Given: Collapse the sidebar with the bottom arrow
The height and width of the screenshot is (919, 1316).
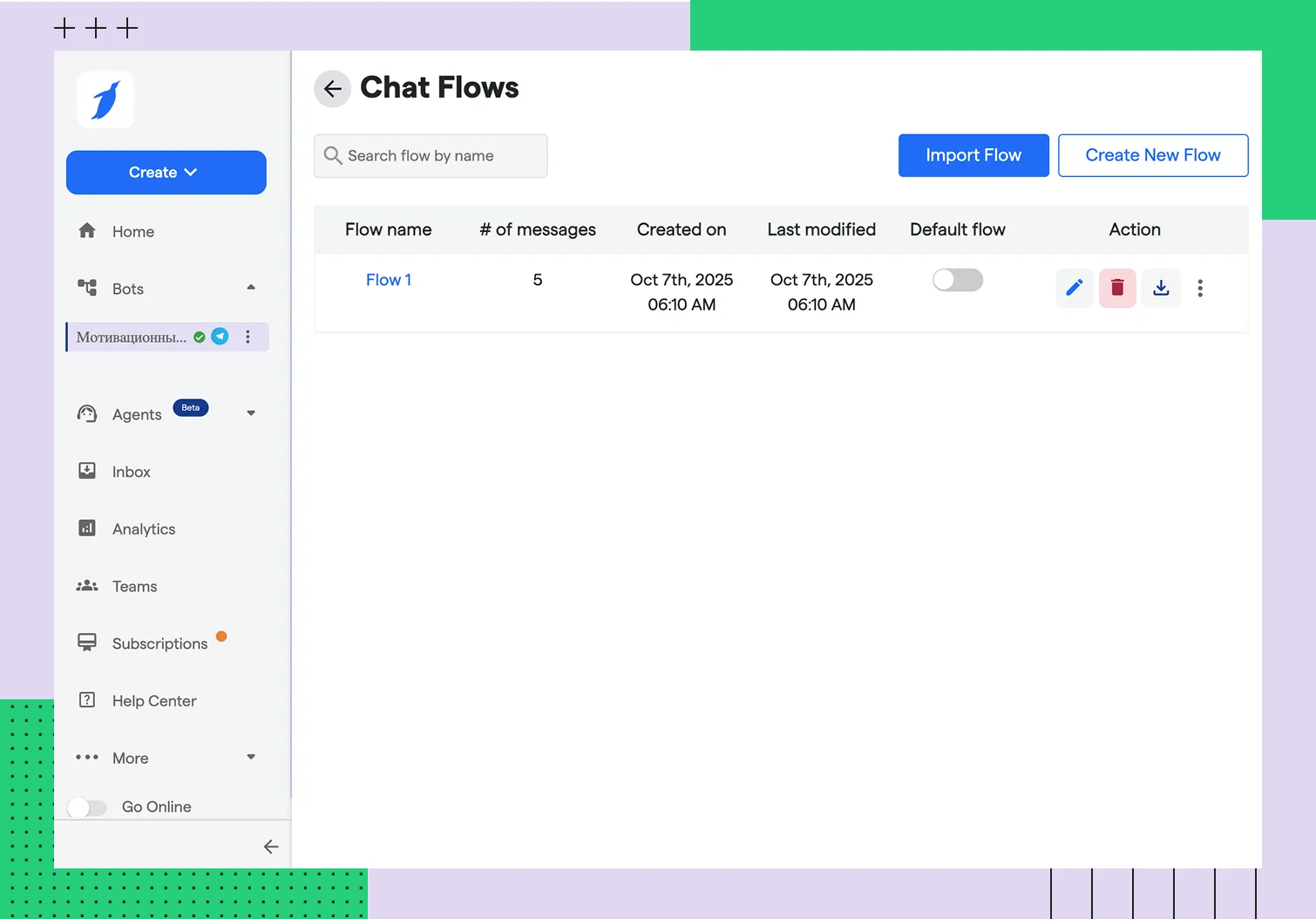Looking at the screenshot, I should (270, 847).
